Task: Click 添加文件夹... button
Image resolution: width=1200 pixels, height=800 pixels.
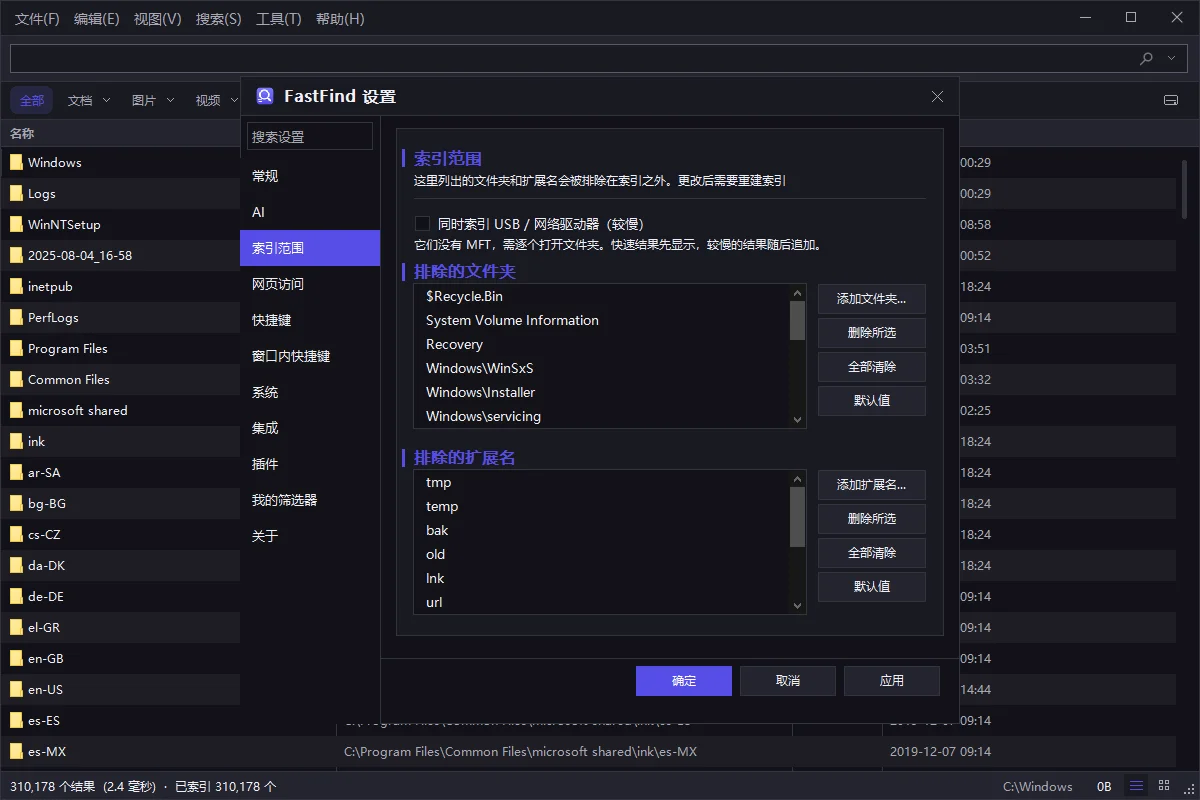Action: [x=872, y=299]
